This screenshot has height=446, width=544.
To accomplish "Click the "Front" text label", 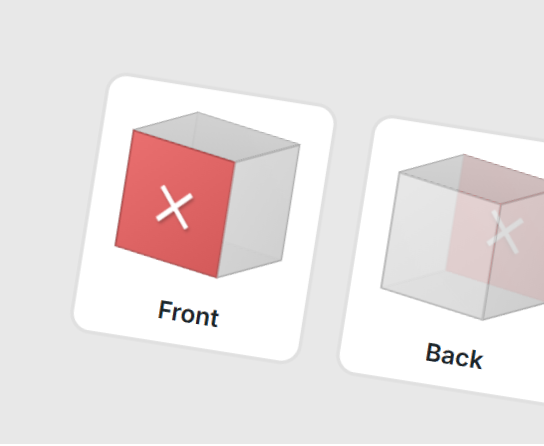I will [x=188, y=314].
